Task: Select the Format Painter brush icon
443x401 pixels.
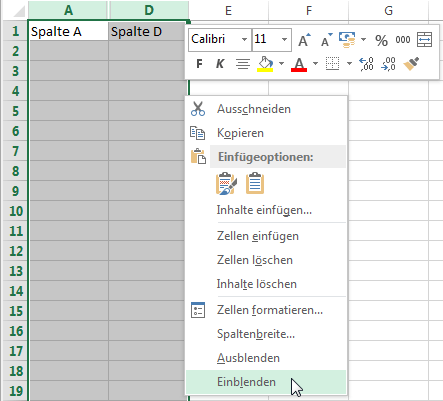Action: pyautogui.click(x=411, y=64)
